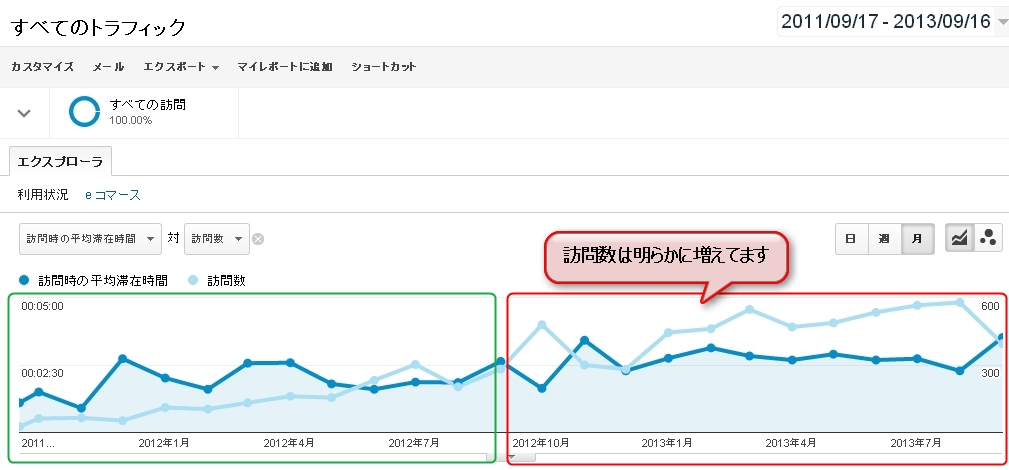Viewport: 1009px width, 470px height.
Task: Click the すべての訪問 segment circle icon
Action: (84, 112)
